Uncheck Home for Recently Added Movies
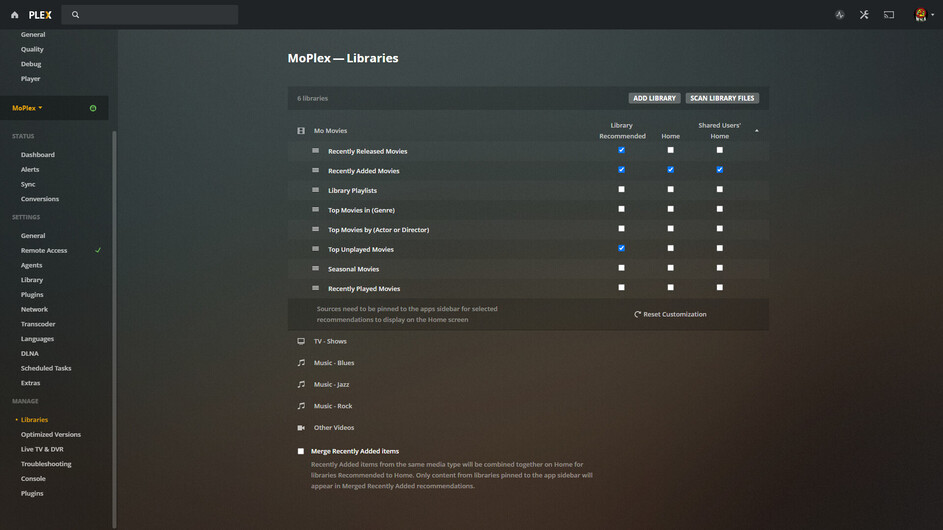Screen dimensions: 943x530 (x=671, y=170)
